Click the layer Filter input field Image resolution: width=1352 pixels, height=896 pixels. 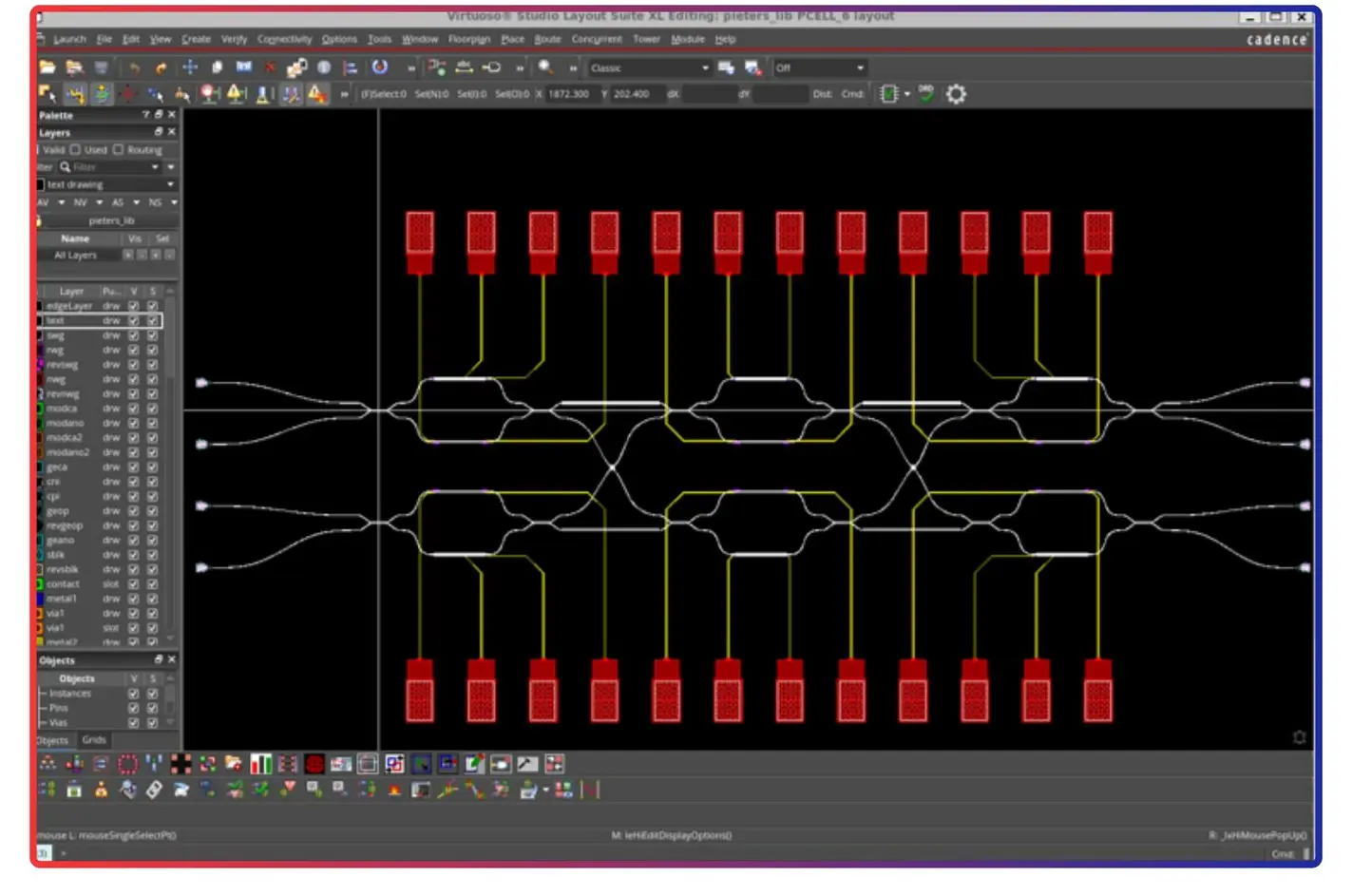pos(110,167)
